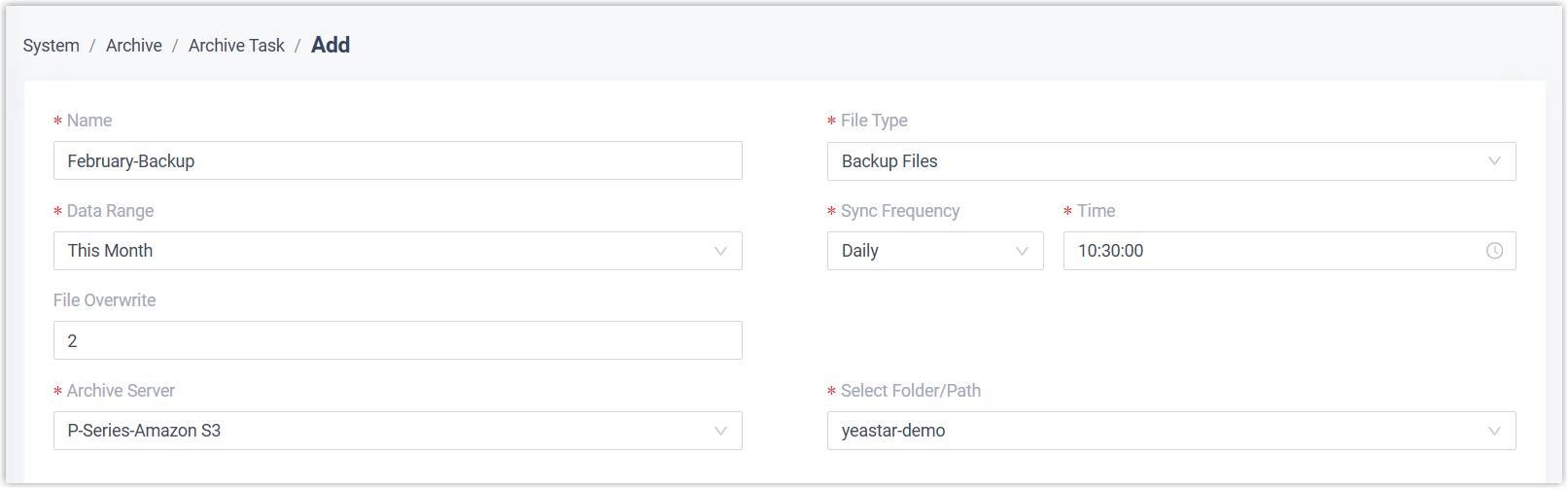Screen dimensions: 1568x489
Task: Click the File Type chevron arrow
Action: pos(1494,161)
